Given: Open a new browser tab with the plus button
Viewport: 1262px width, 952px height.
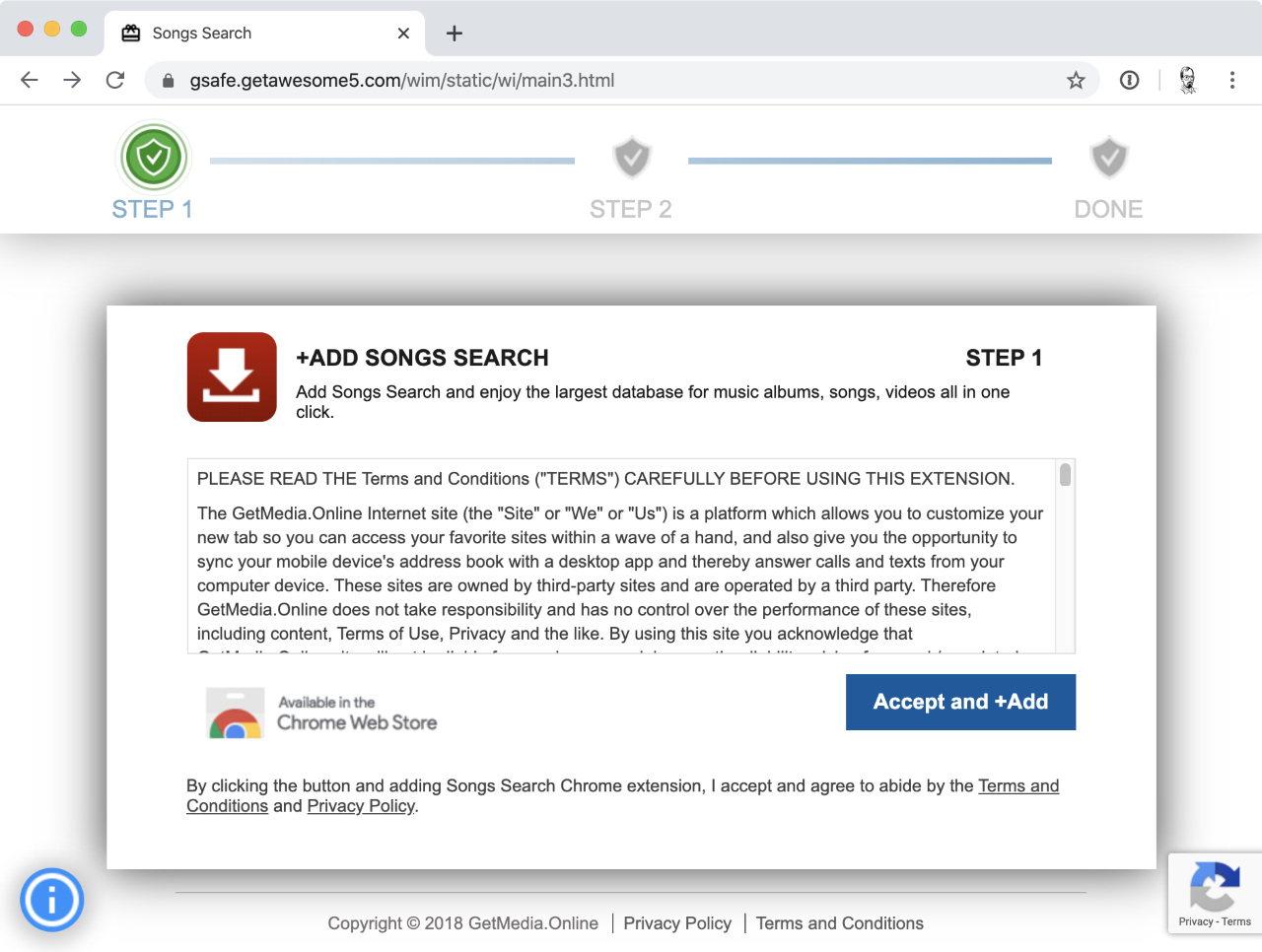Looking at the screenshot, I should tap(454, 33).
